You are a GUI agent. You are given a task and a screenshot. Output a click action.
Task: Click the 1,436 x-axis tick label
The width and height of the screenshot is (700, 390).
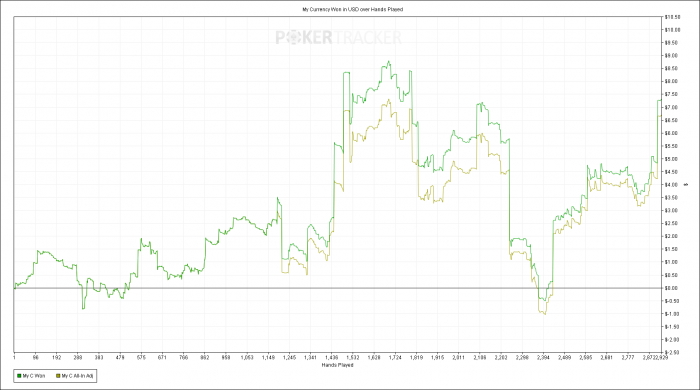coord(332,357)
